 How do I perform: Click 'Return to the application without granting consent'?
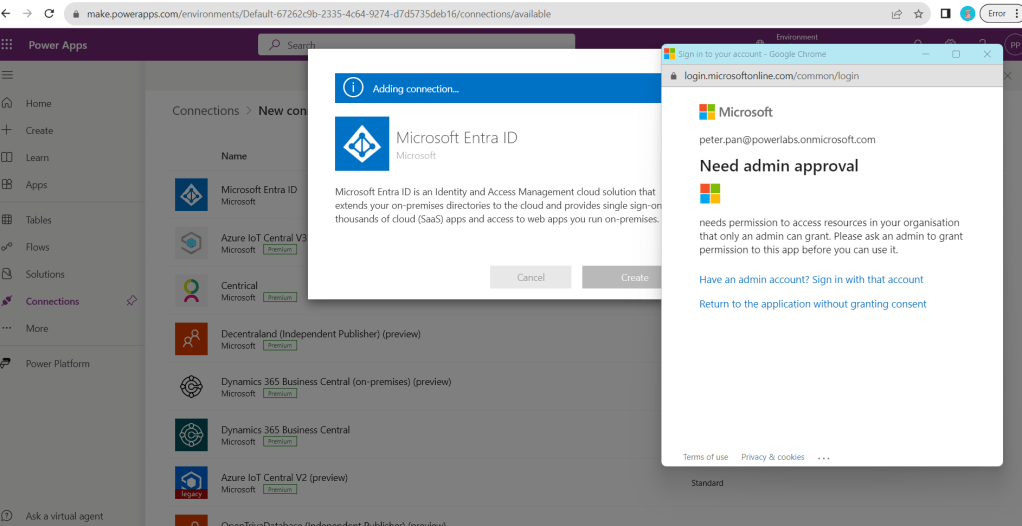(x=812, y=304)
